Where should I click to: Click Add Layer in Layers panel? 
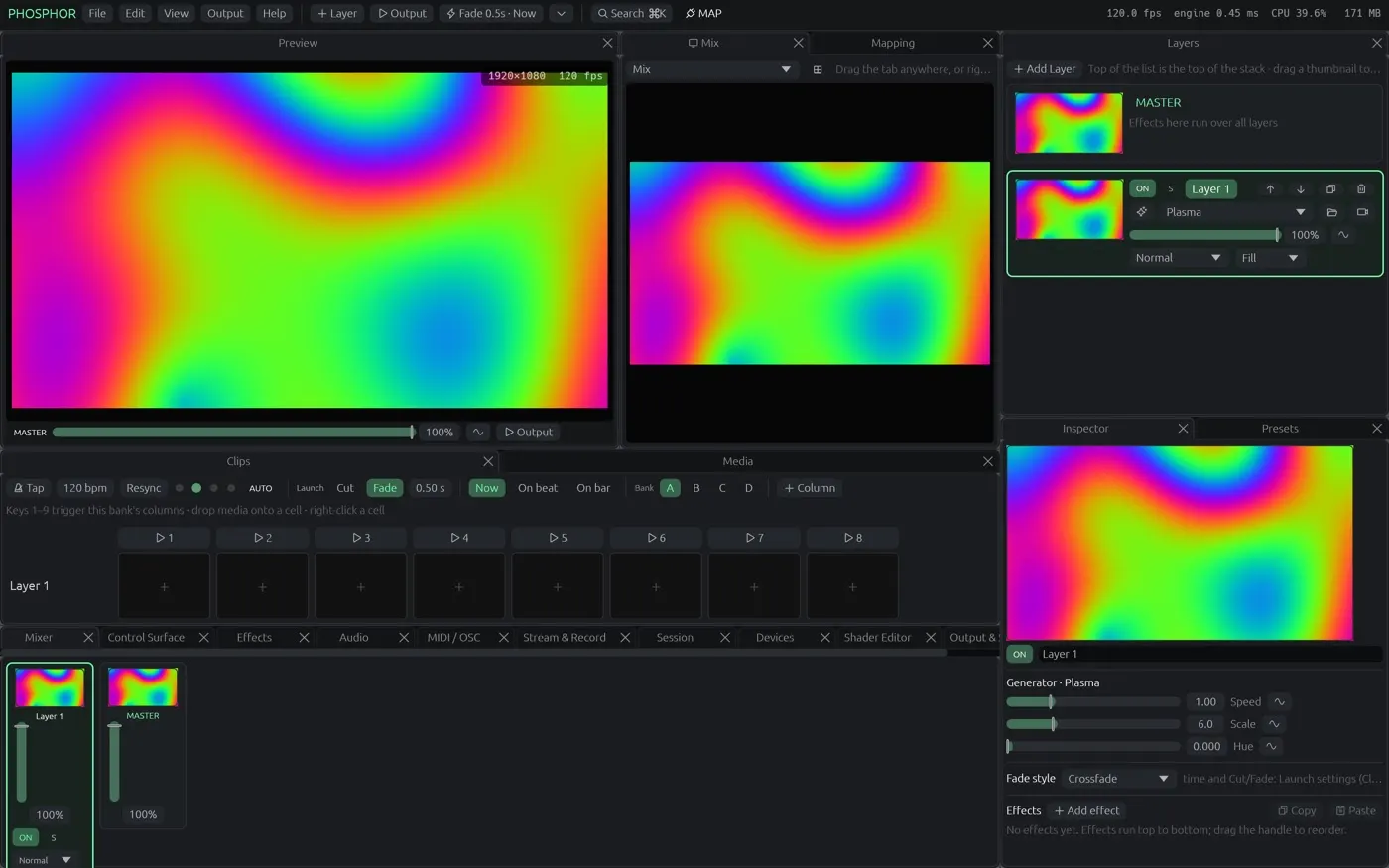coord(1045,69)
